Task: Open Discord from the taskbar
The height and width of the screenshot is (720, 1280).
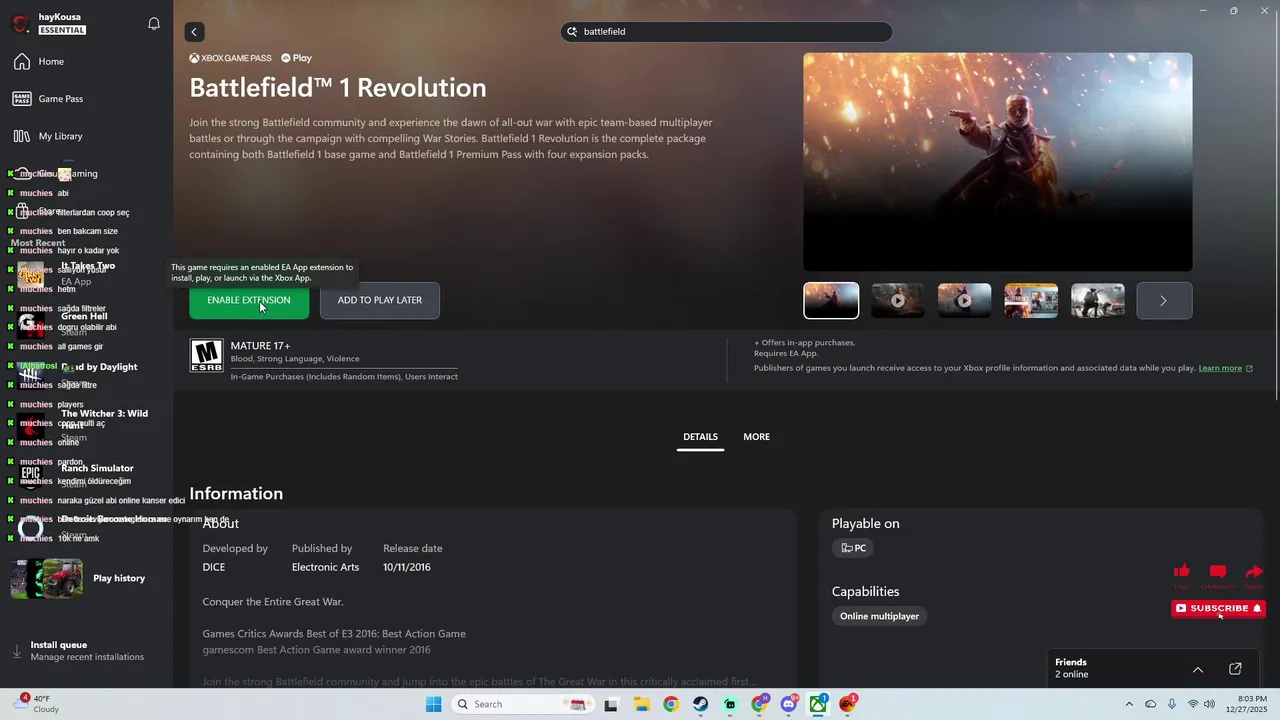Action: pyautogui.click(x=789, y=704)
